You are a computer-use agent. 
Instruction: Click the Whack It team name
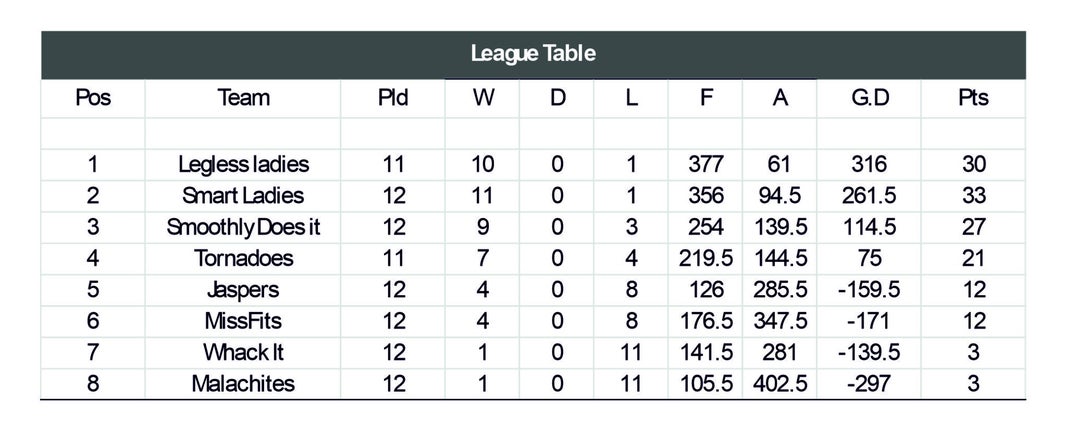pyautogui.click(x=243, y=352)
